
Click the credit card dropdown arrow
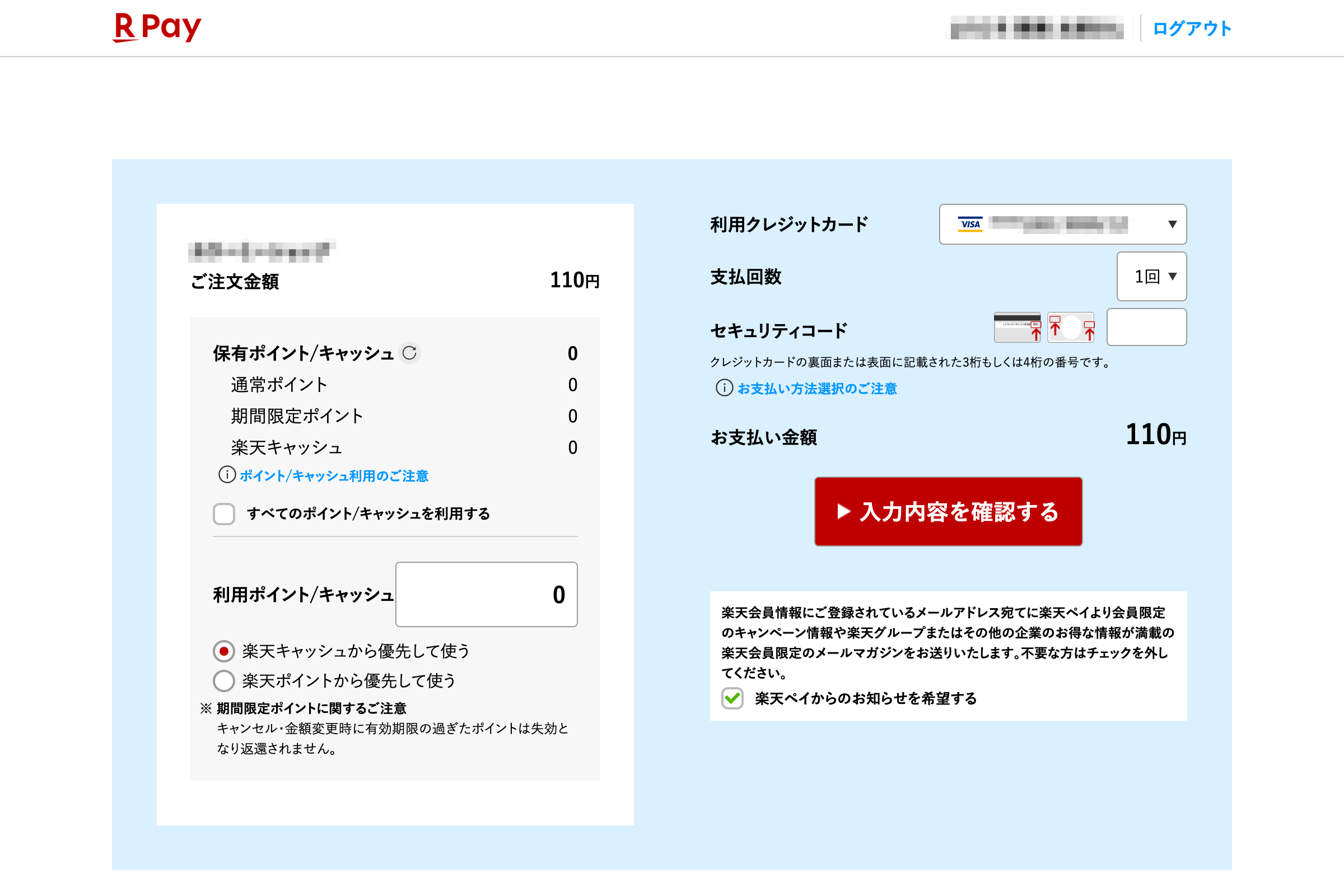pos(1172,224)
